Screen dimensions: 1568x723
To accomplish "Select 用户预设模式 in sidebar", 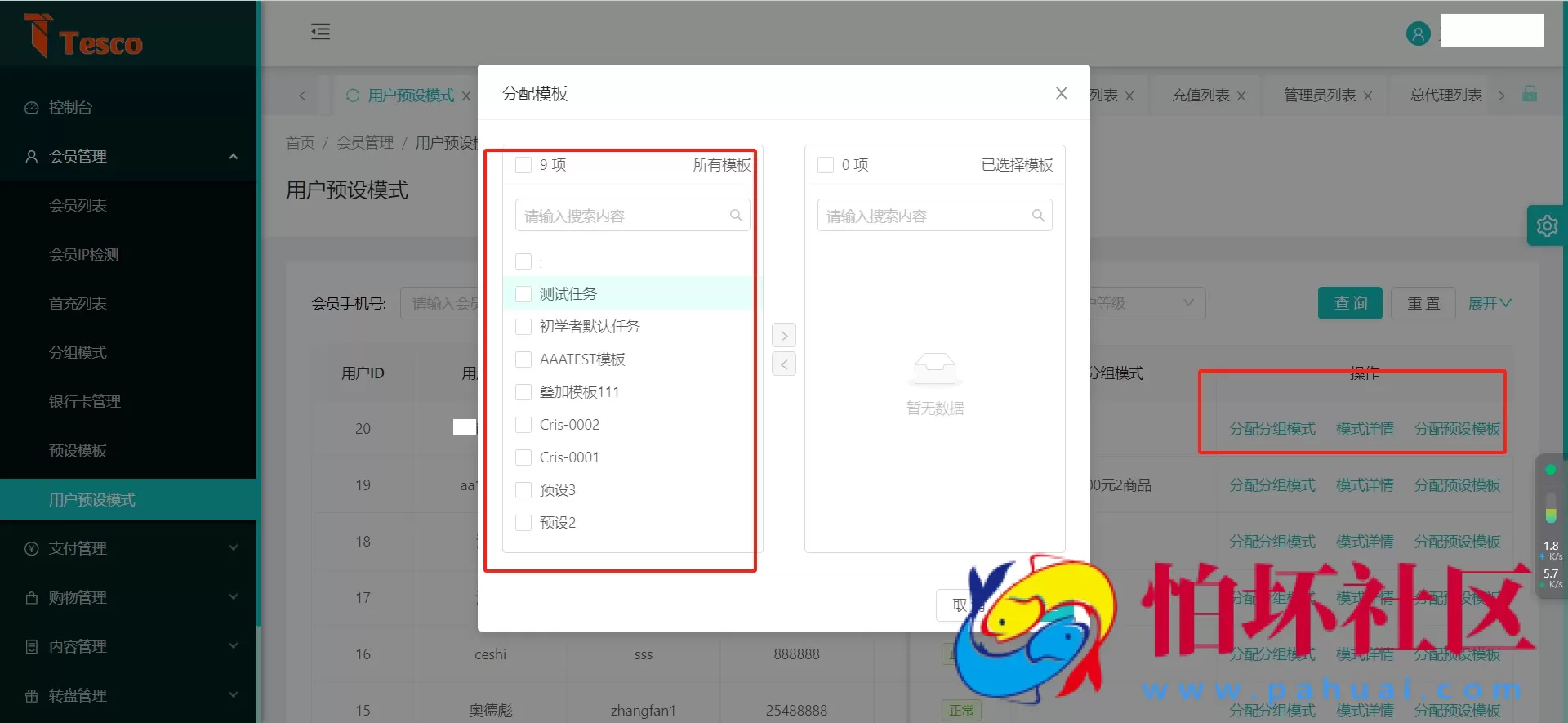I will pyautogui.click(x=129, y=499).
